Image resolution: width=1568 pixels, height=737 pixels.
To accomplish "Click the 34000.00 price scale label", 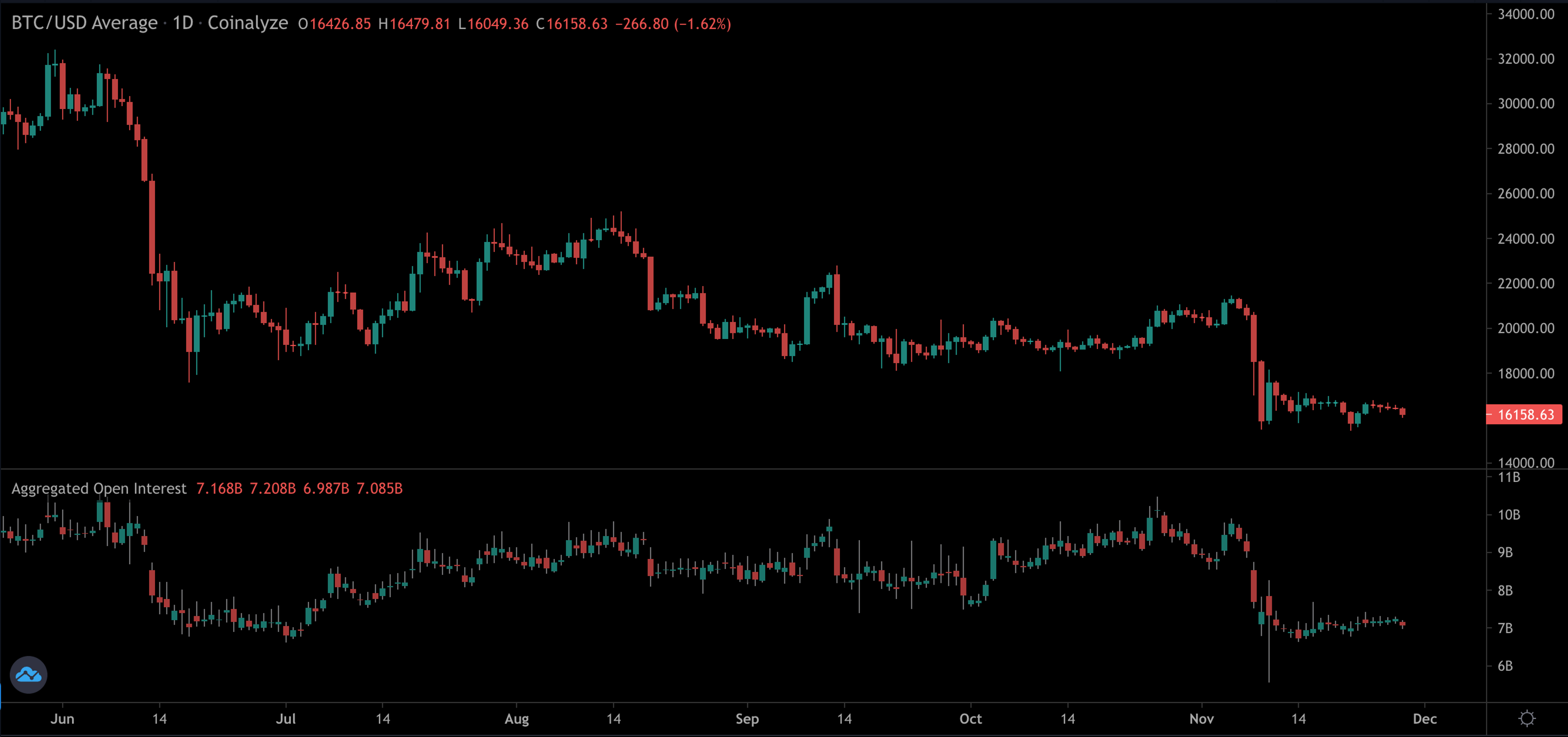I will click(1526, 14).
